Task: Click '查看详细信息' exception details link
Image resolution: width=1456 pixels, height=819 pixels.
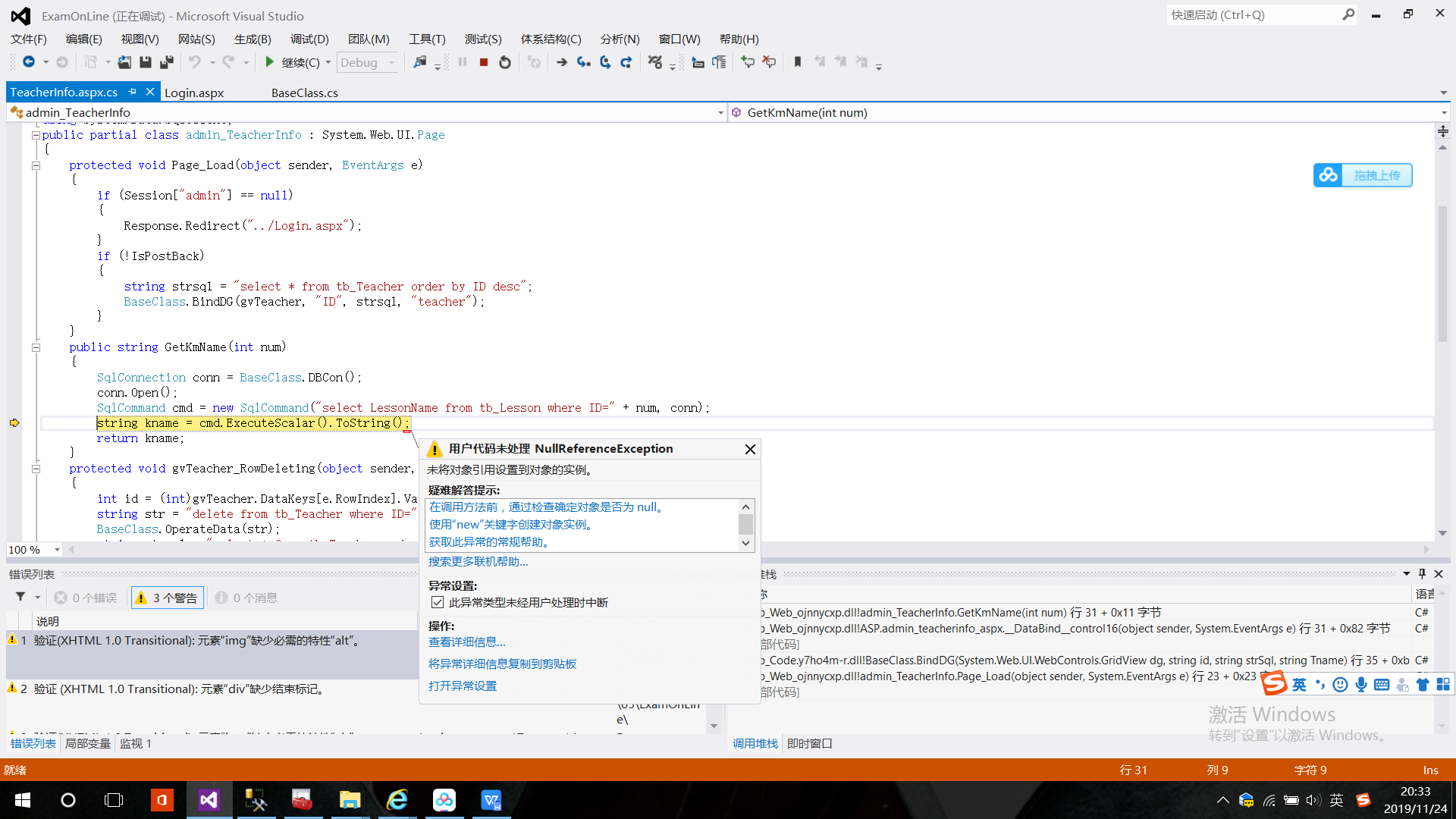Action: pos(467,641)
